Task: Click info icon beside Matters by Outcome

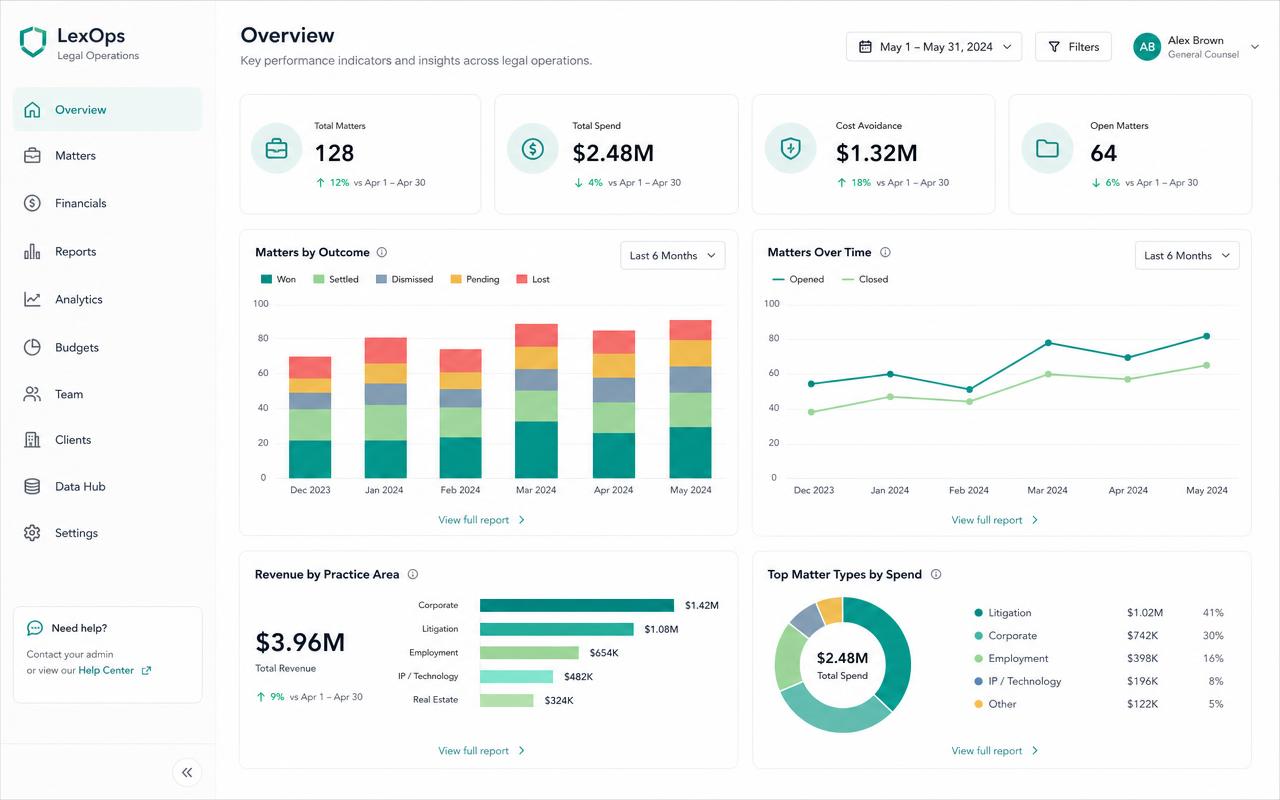Action: click(x=382, y=253)
